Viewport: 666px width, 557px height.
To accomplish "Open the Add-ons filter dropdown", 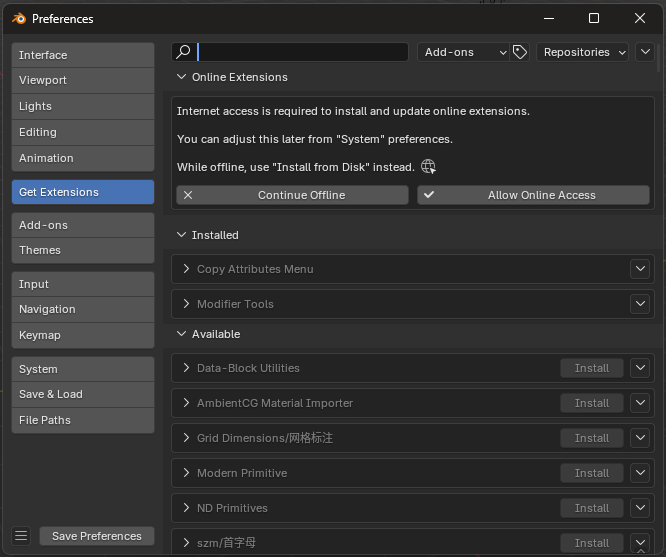I will point(463,52).
